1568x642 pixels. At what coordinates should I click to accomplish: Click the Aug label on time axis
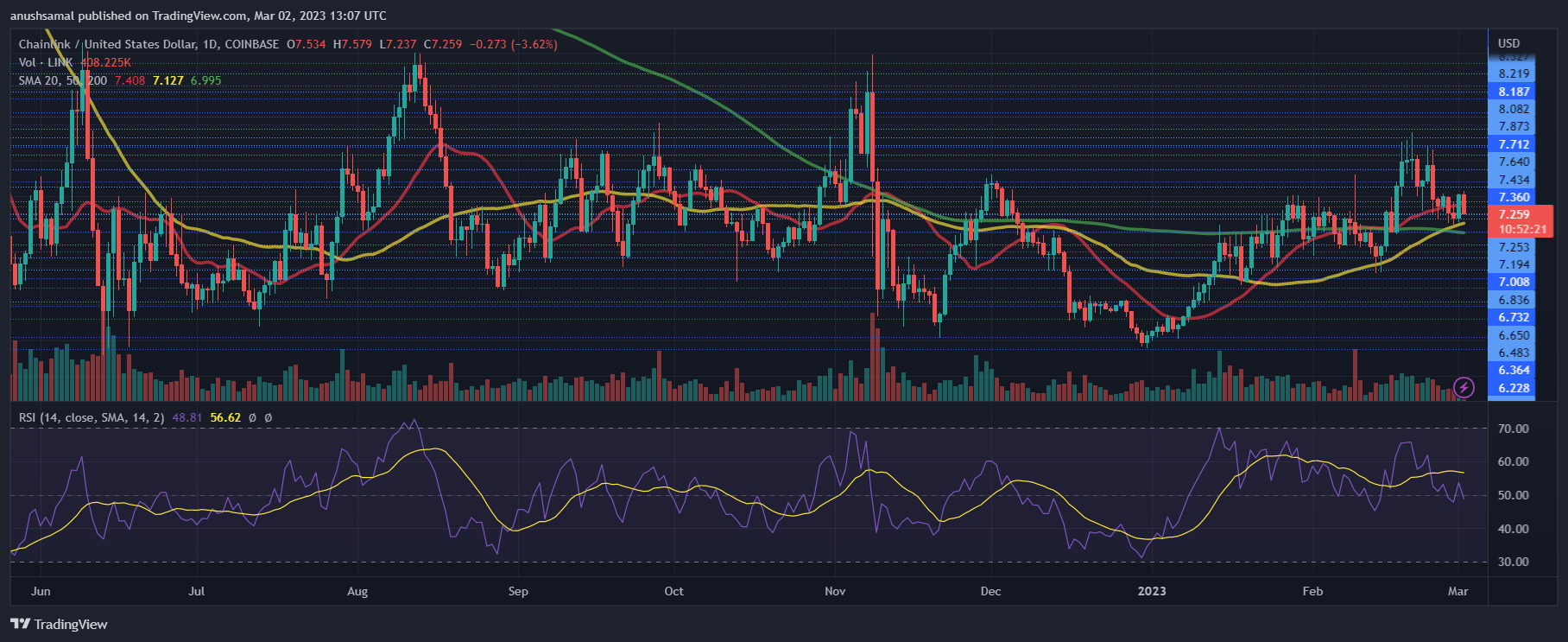pyautogui.click(x=357, y=591)
